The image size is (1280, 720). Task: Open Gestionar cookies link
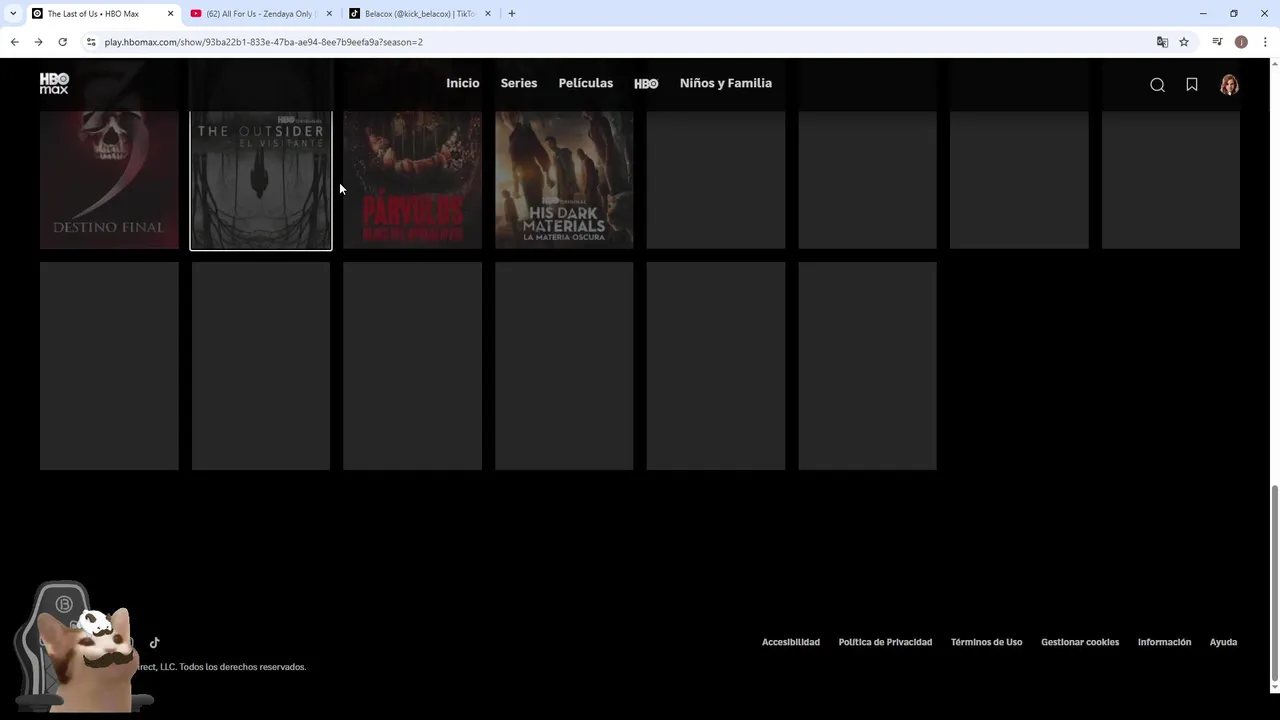click(1080, 642)
